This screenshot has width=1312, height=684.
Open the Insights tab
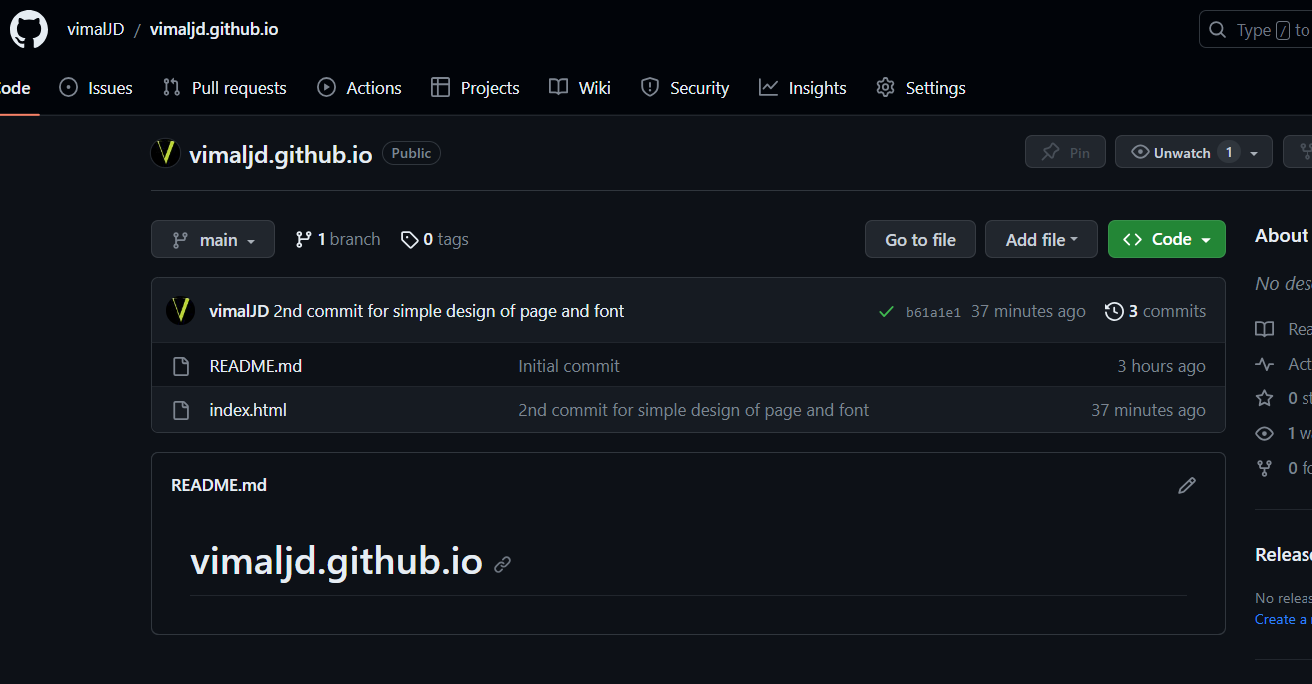pos(803,87)
